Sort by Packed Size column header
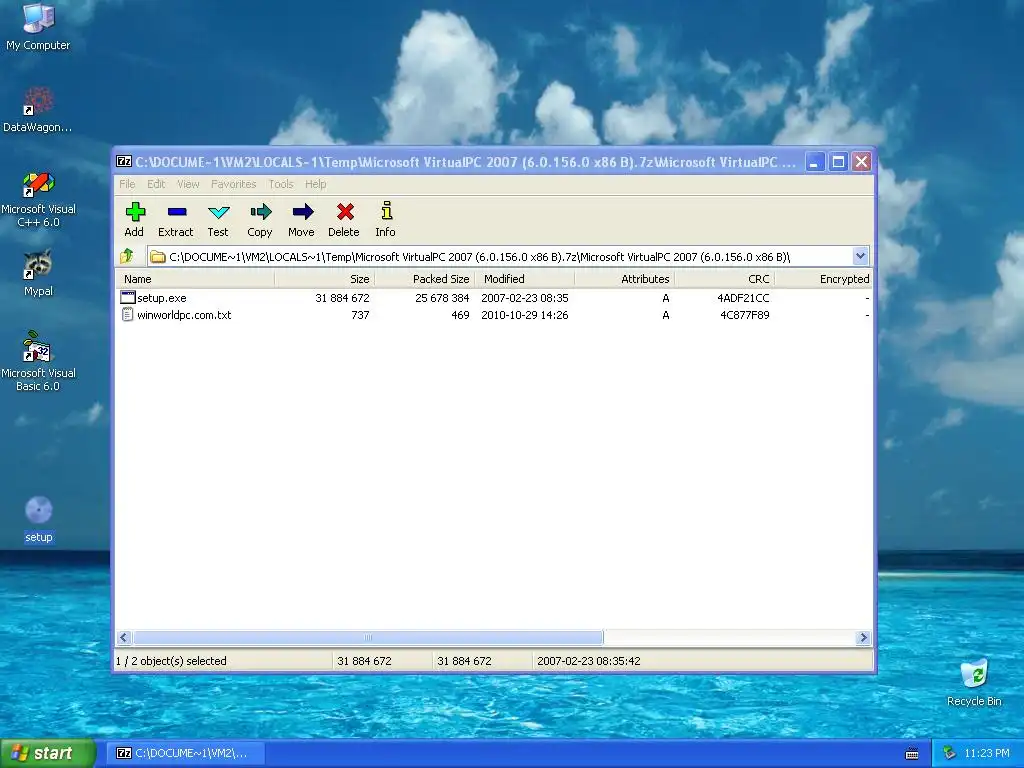This screenshot has width=1024, height=768. tap(424, 279)
